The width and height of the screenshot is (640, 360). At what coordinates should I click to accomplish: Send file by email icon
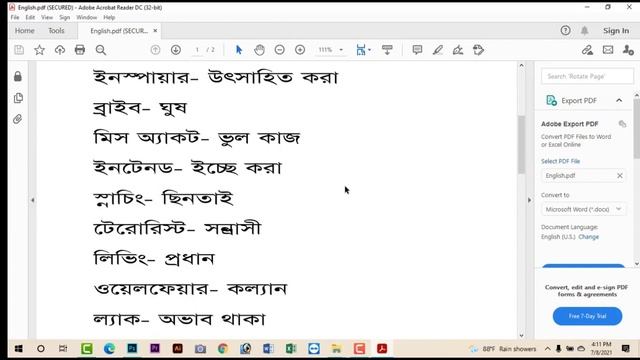point(608,50)
